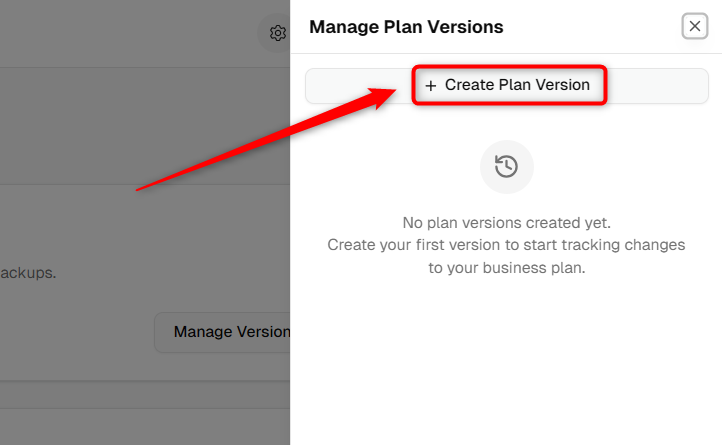Click the "to your business plan." text line
The image size is (722, 445).
(x=507, y=268)
